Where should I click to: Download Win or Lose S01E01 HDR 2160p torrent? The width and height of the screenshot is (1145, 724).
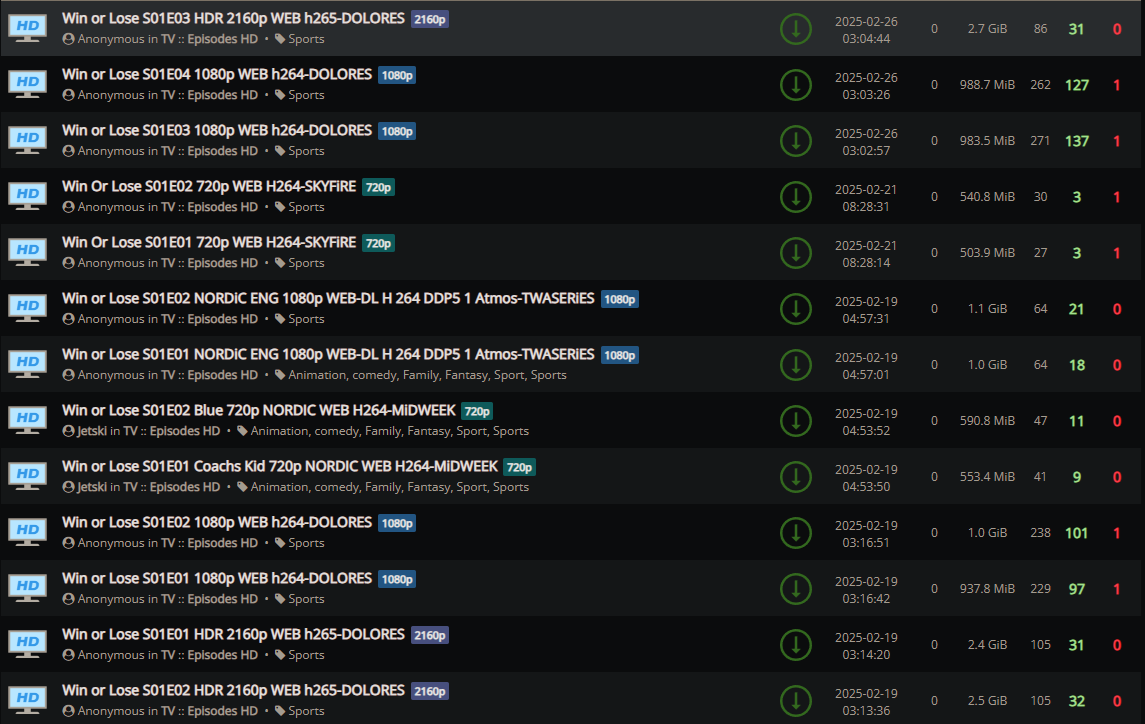pyautogui.click(x=796, y=645)
